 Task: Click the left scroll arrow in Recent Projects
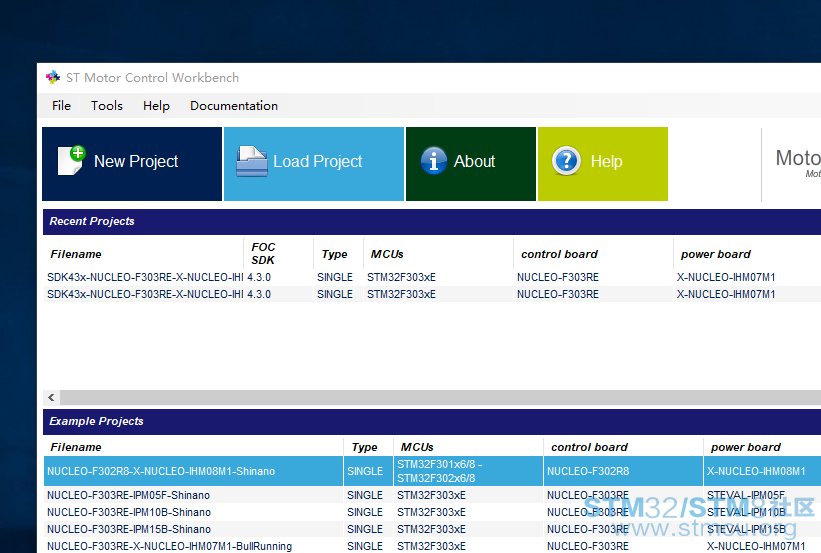(x=51, y=397)
